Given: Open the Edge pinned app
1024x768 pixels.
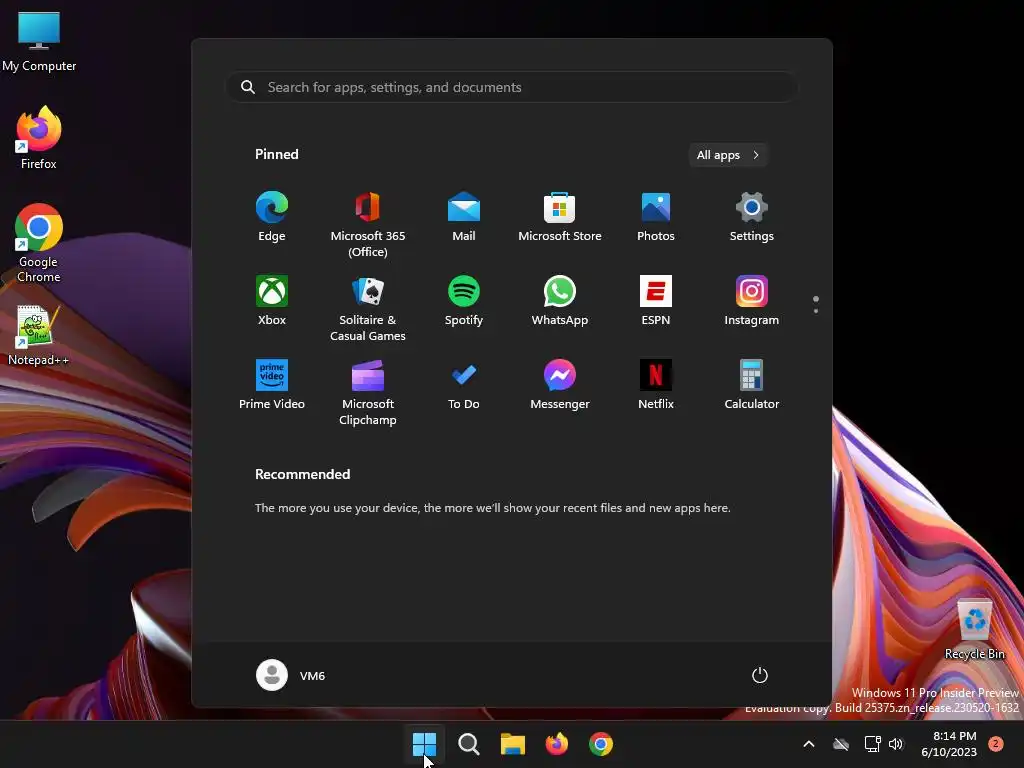Looking at the screenshot, I should (272, 217).
